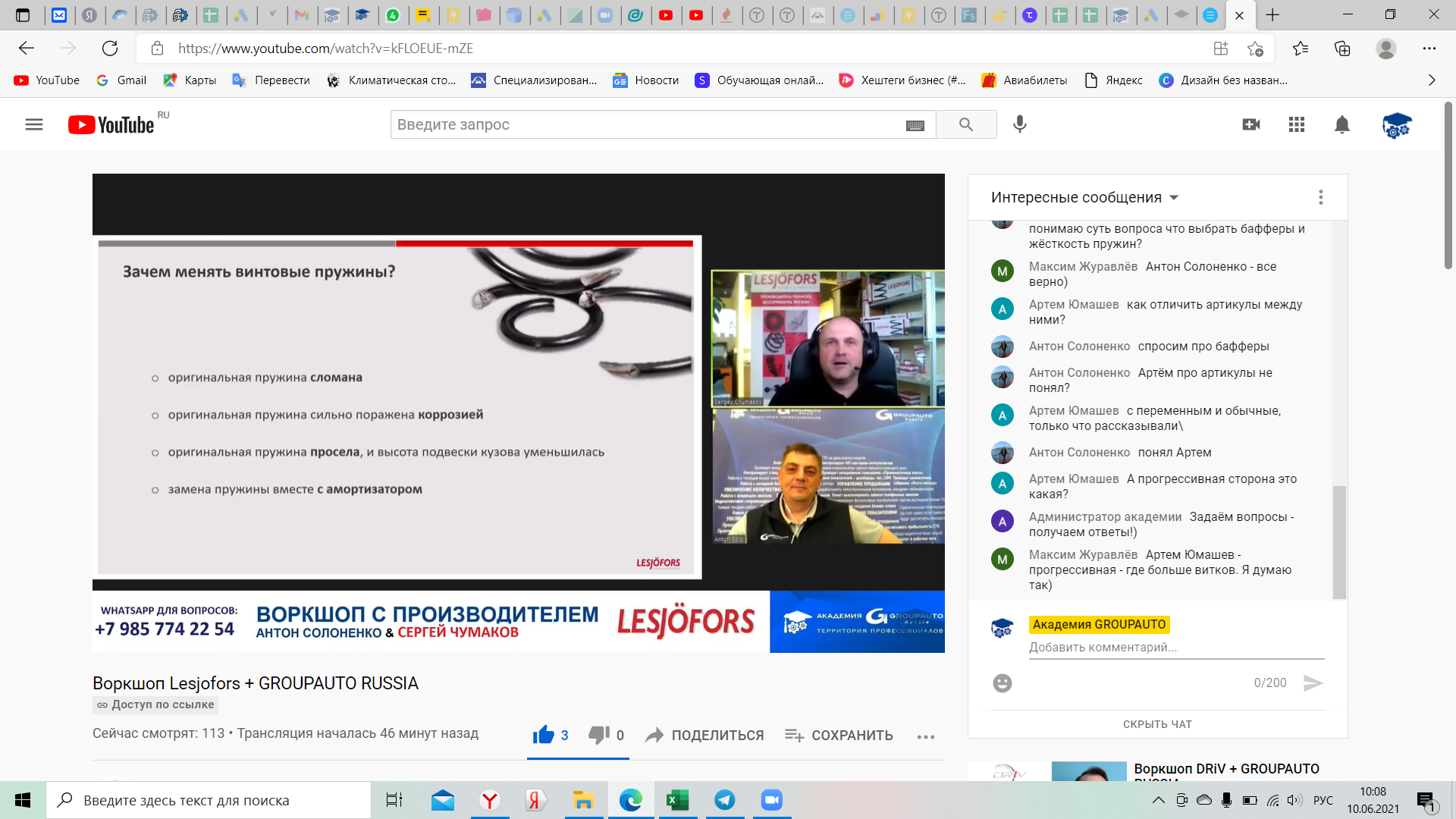This screenshot has width=1456, height=819.
Task: Open the on-screen keyboard icon in search
Action: [x=915, y=125]
